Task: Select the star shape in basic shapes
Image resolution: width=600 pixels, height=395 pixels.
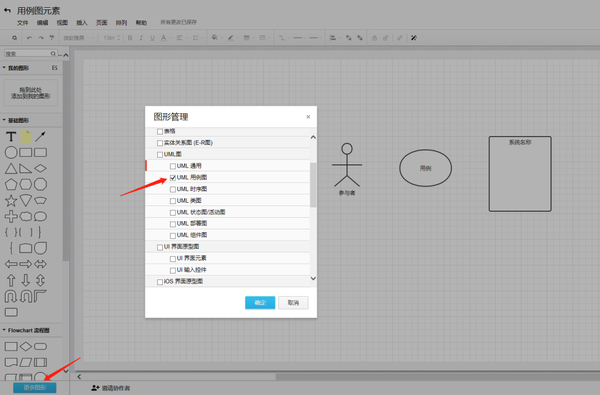Action: pos(11,201)
